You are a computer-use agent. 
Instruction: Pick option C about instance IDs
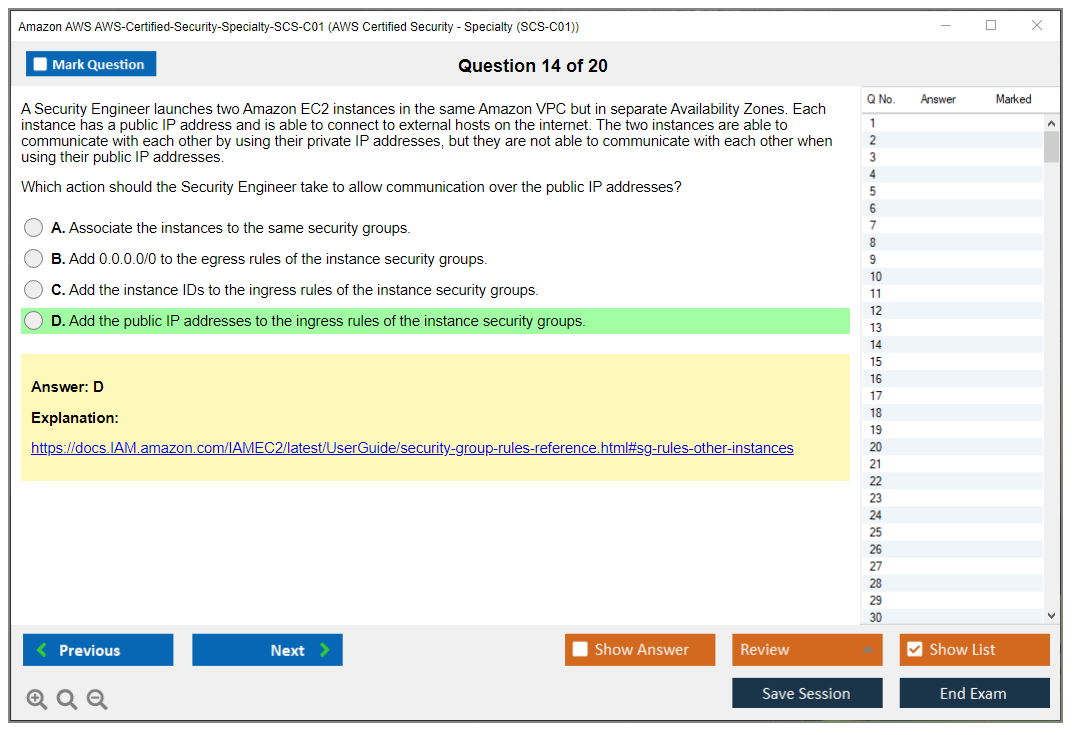click(34, 290)
